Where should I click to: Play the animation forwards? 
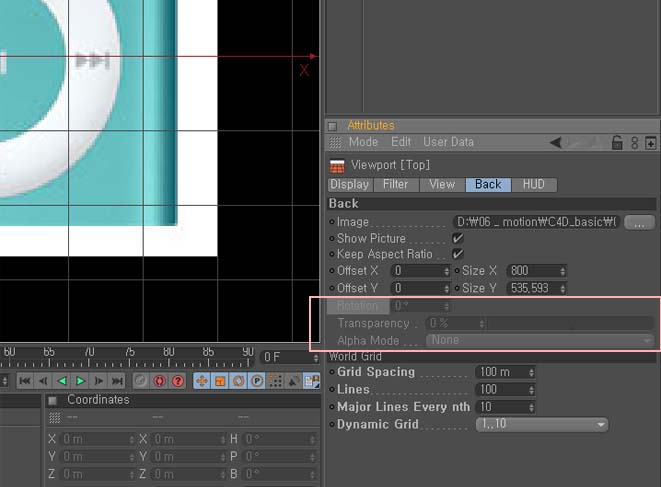click(x=80, y=381)
